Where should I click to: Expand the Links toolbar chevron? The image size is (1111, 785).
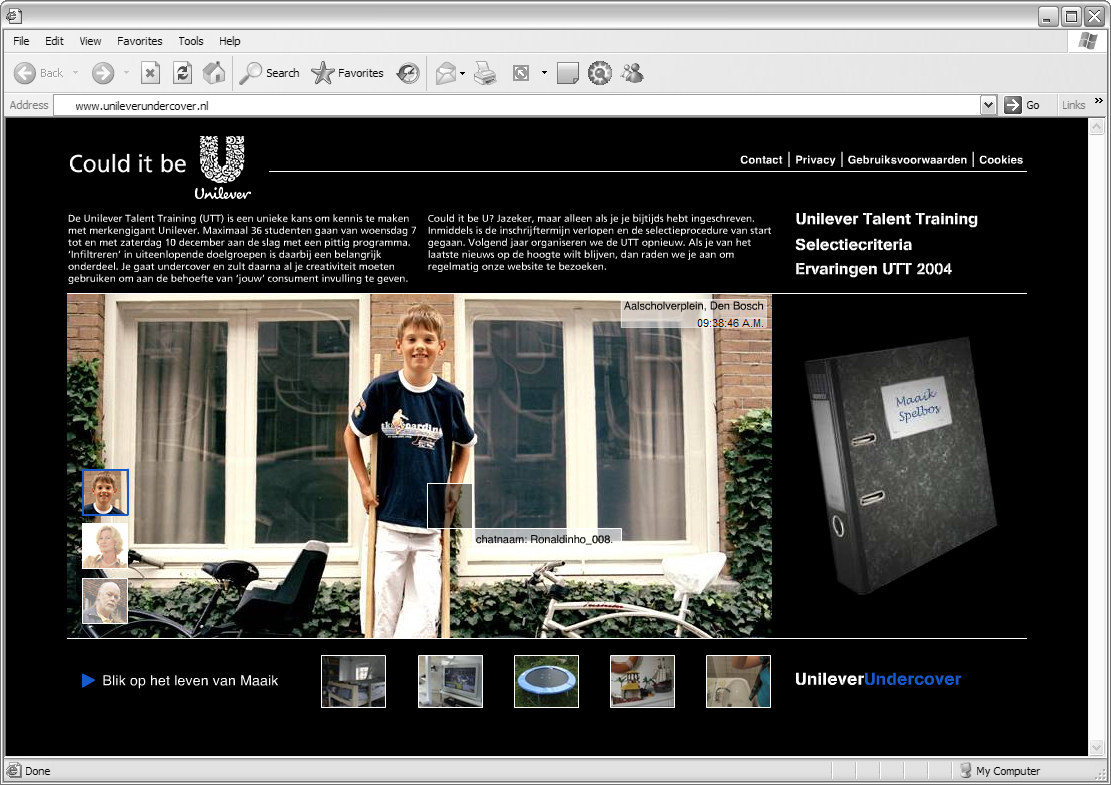[1098, 101]
